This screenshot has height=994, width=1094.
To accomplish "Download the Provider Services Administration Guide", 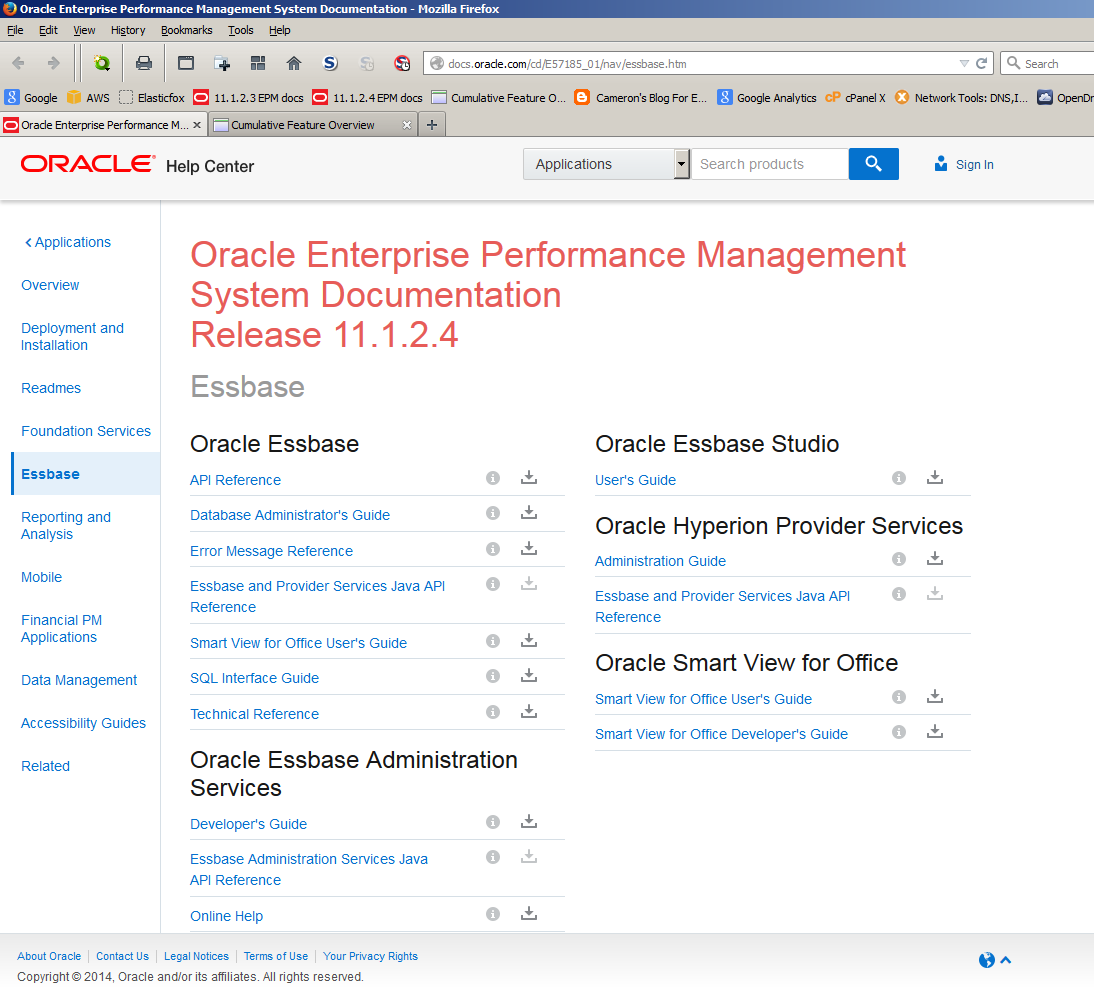I will click(935, 559).
